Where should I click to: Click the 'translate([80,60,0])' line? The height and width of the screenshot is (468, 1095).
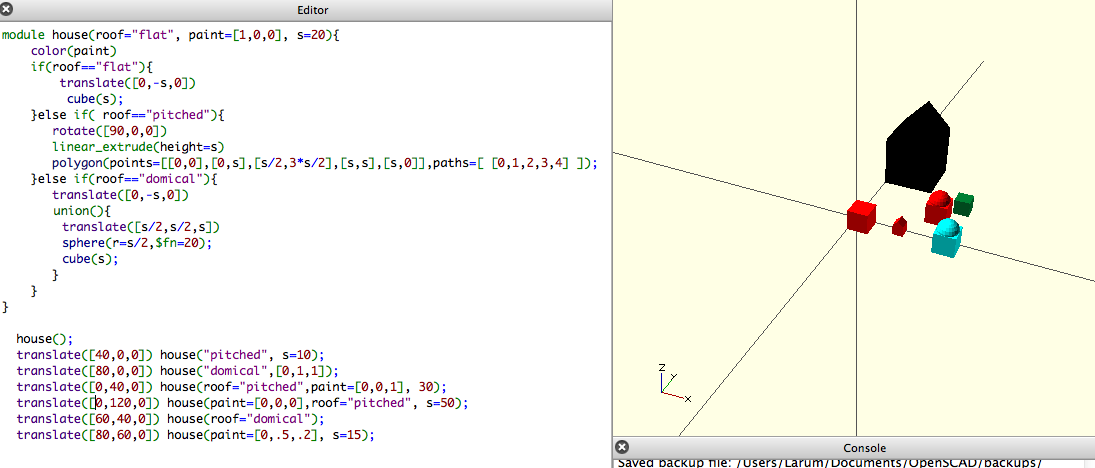(x=196, y=436)
